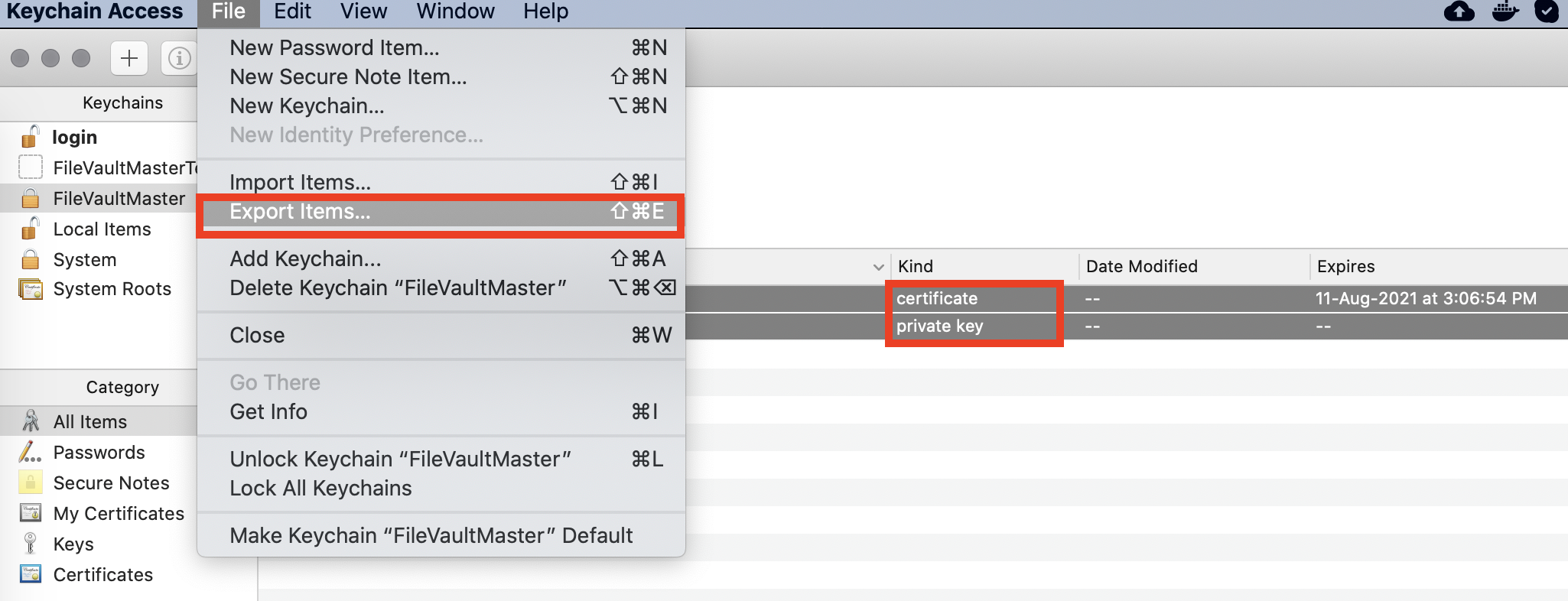Select the Passwords category
The image size is (1568, 601).
[99, 452]
